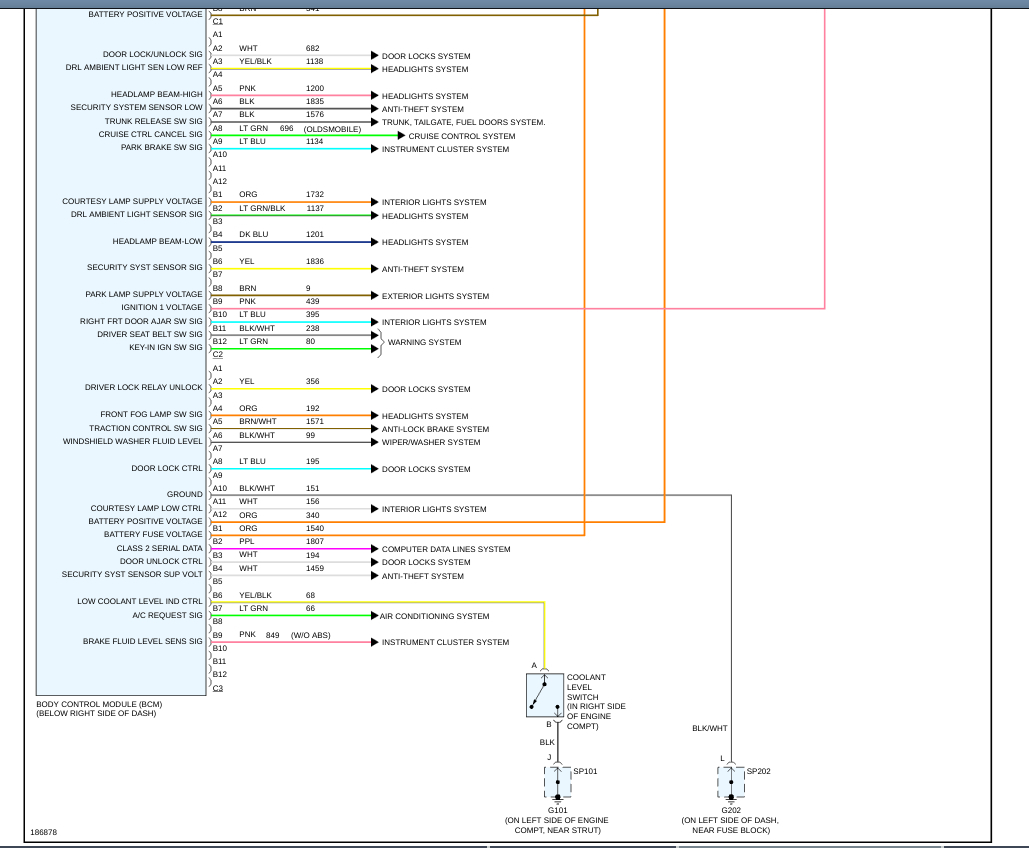Click the Computer Data Lines System label

click(446, 549)
